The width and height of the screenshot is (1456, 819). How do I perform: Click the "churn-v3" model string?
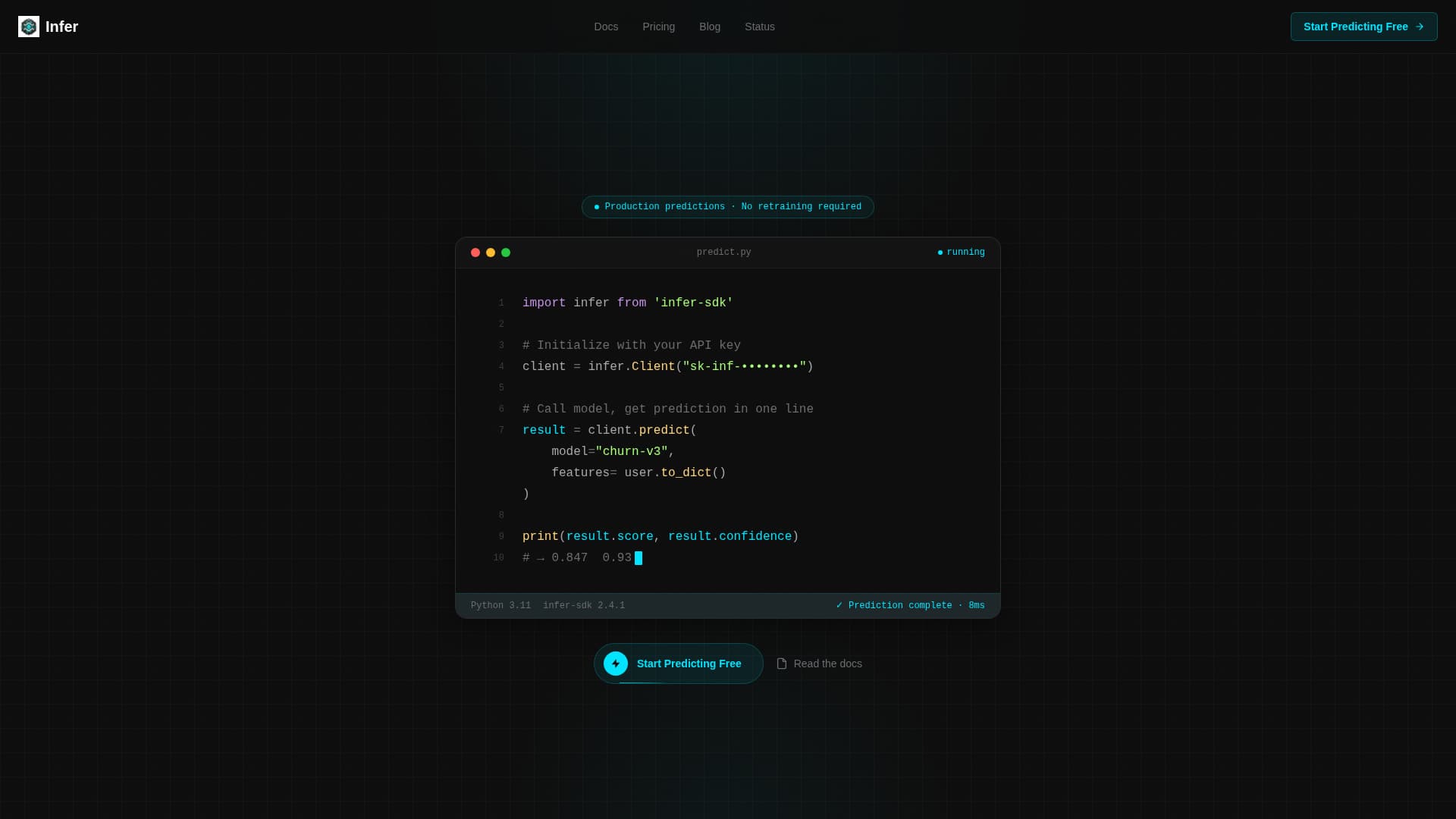coord(632,451)
